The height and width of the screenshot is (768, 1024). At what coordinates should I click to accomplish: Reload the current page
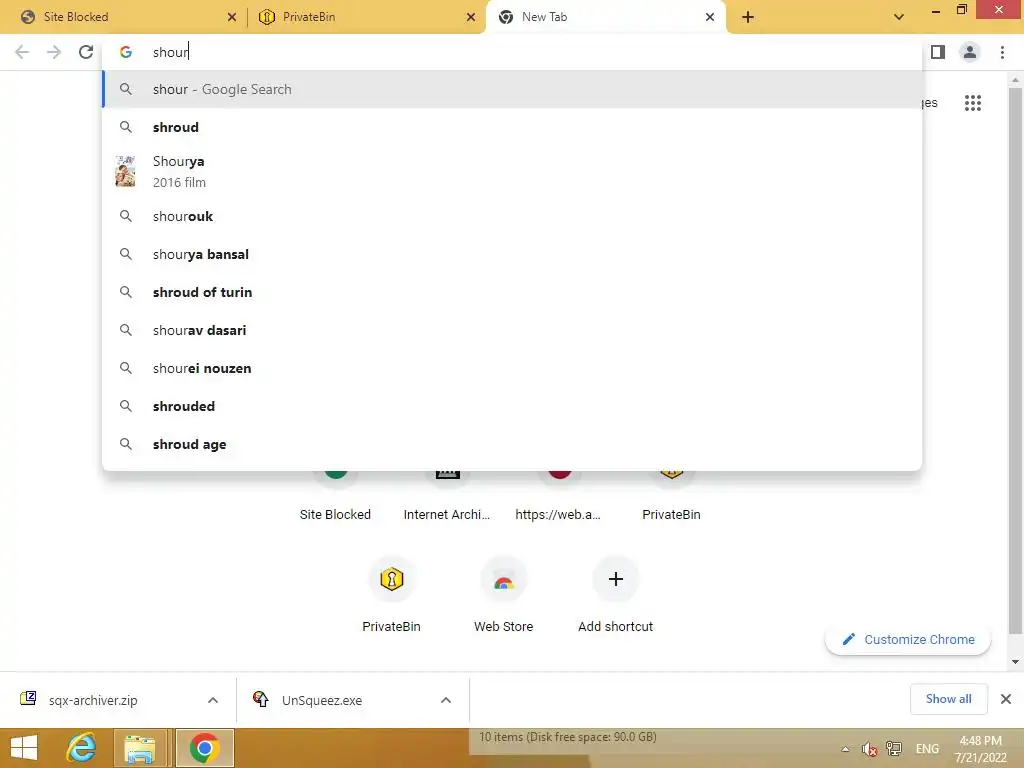(86, 52)
